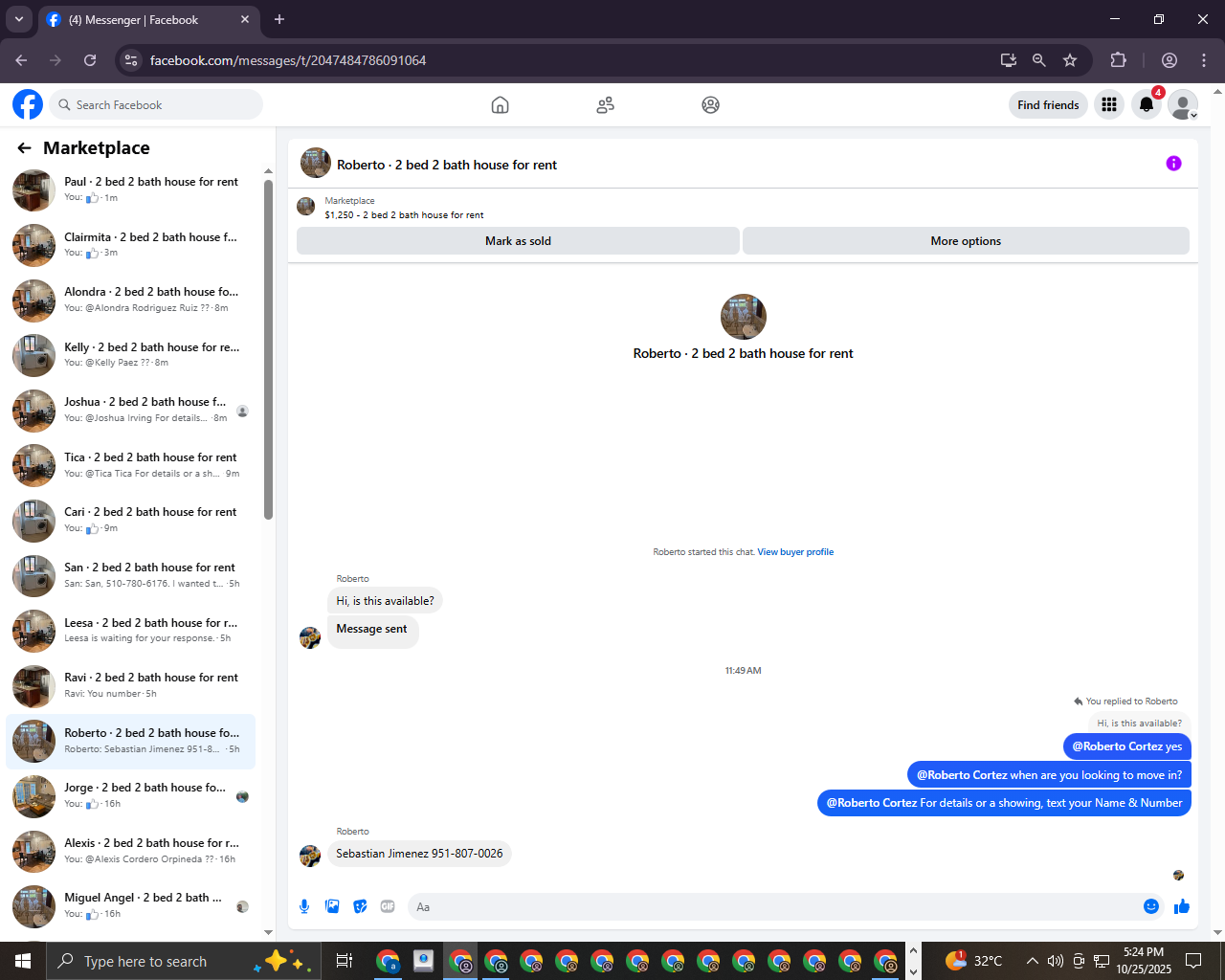The width and height of the screenshot is (1225, 980).
Task: Open the volume control in system tray
Action: [x=1056, y=961]
